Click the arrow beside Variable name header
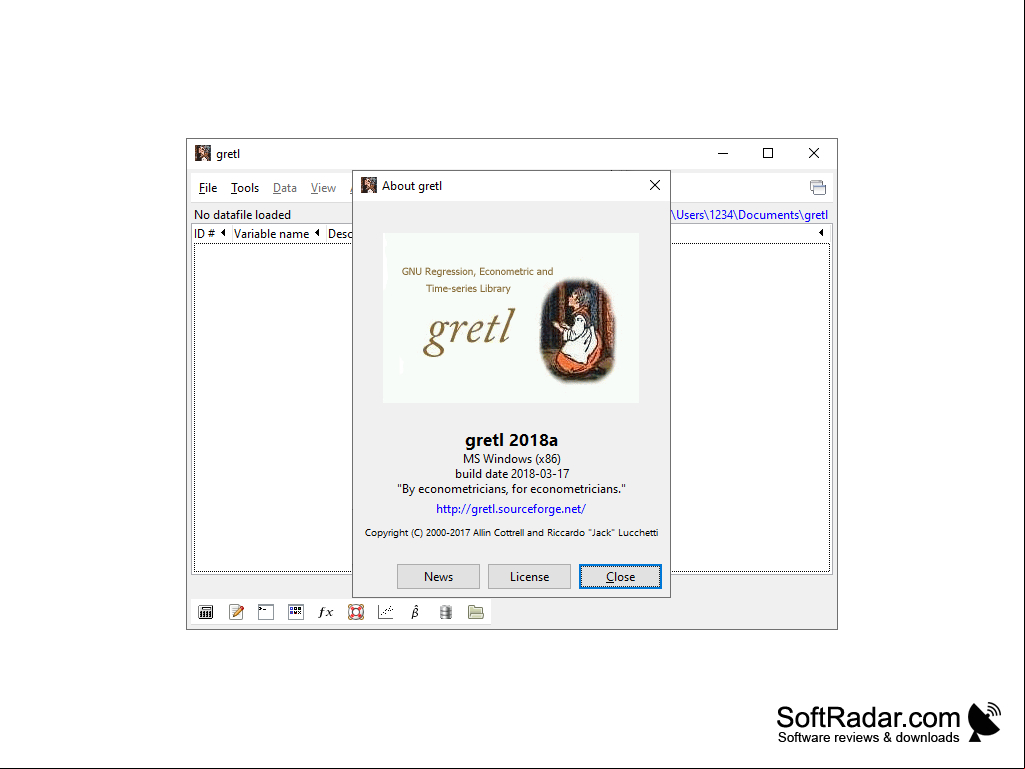 [317, 233]
